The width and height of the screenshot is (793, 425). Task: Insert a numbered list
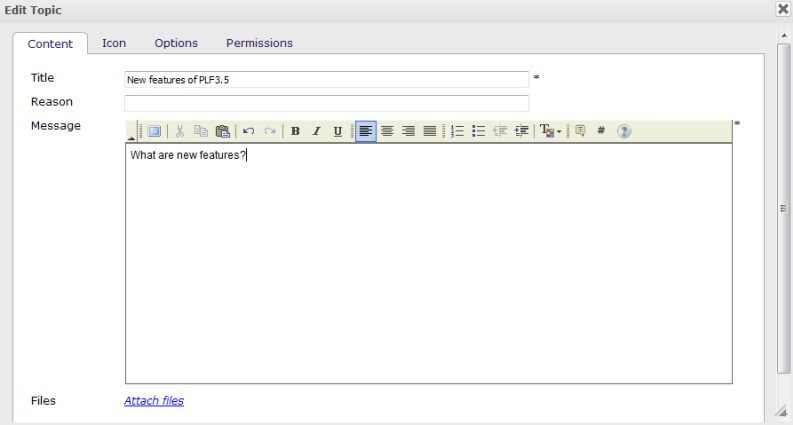458,131
